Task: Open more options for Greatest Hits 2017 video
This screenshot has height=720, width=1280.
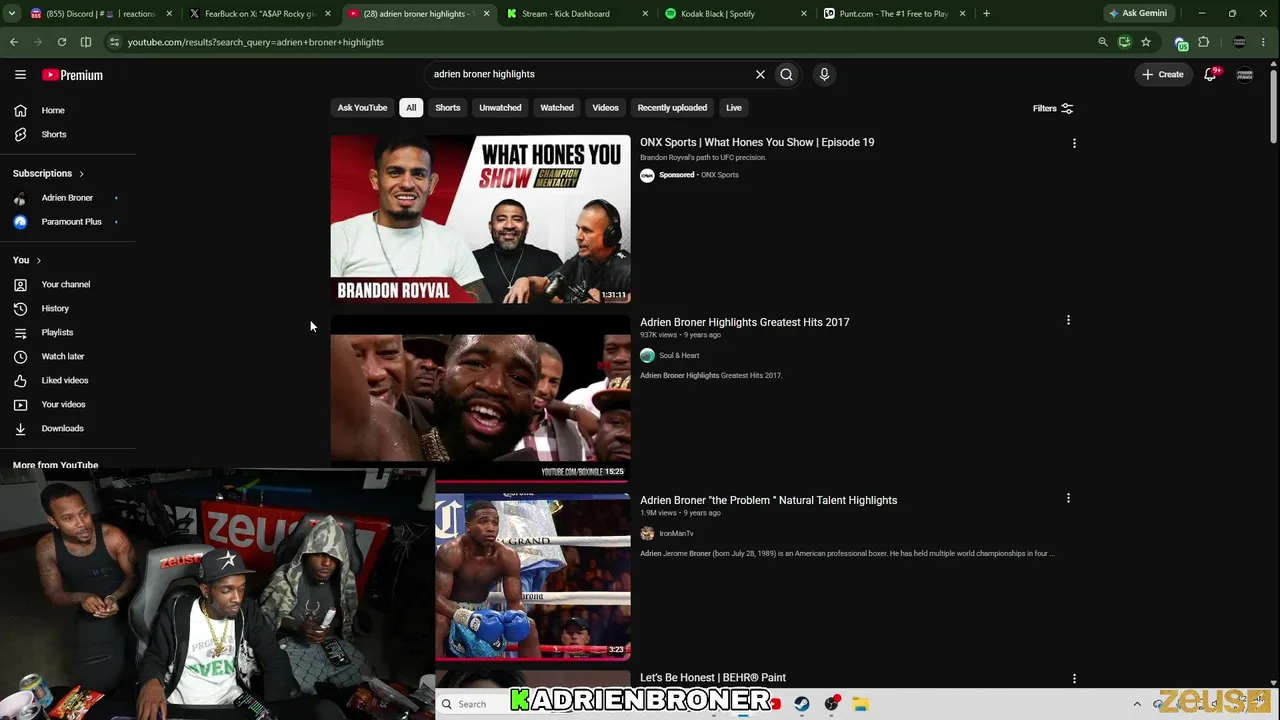Action: (1068, 320)
